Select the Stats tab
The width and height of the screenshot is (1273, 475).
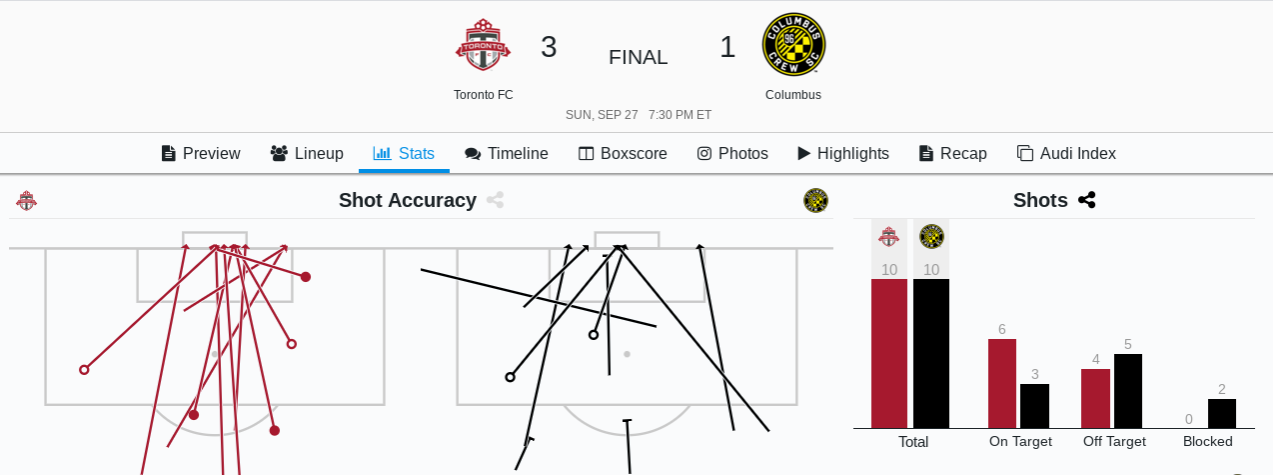404,153
